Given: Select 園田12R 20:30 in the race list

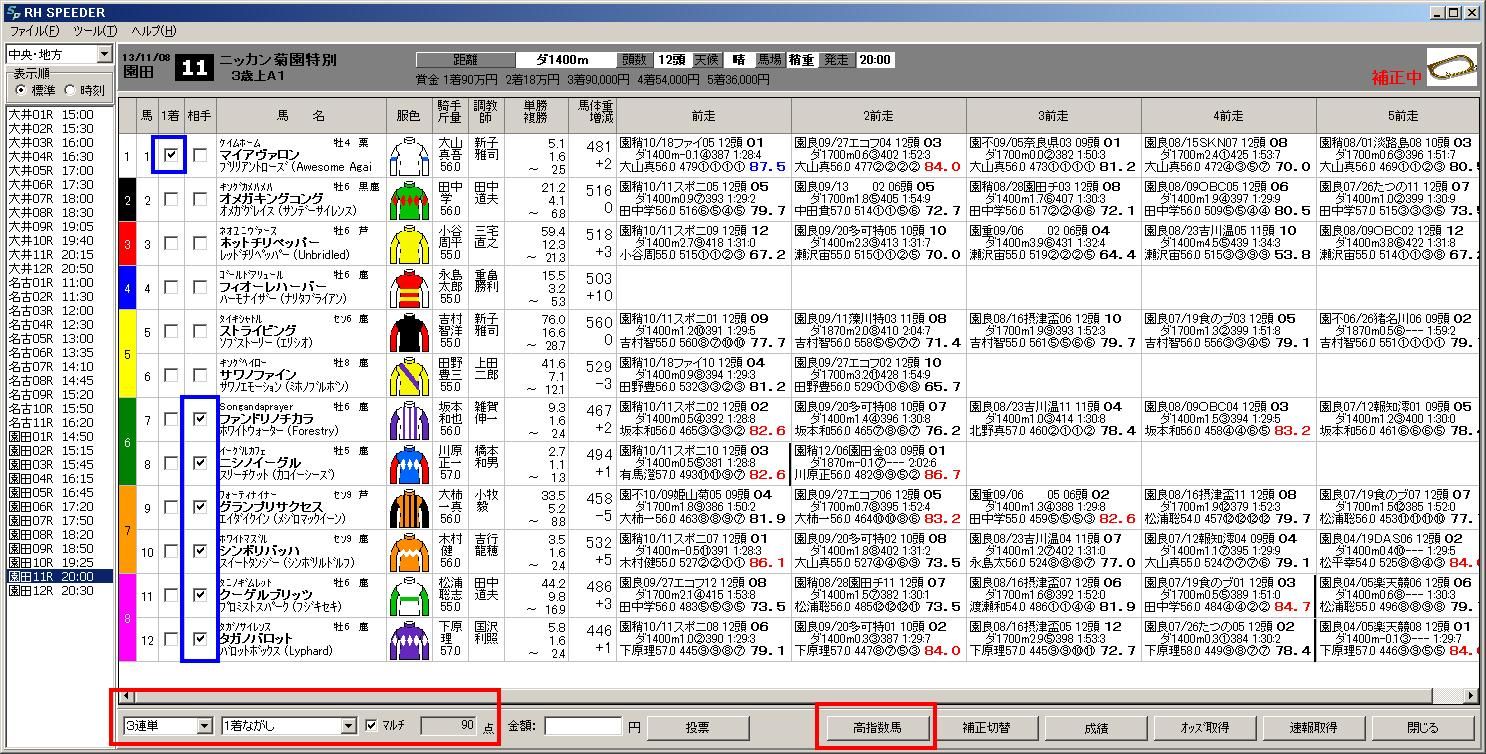Looking at the screenshot, I should (59, 591).
